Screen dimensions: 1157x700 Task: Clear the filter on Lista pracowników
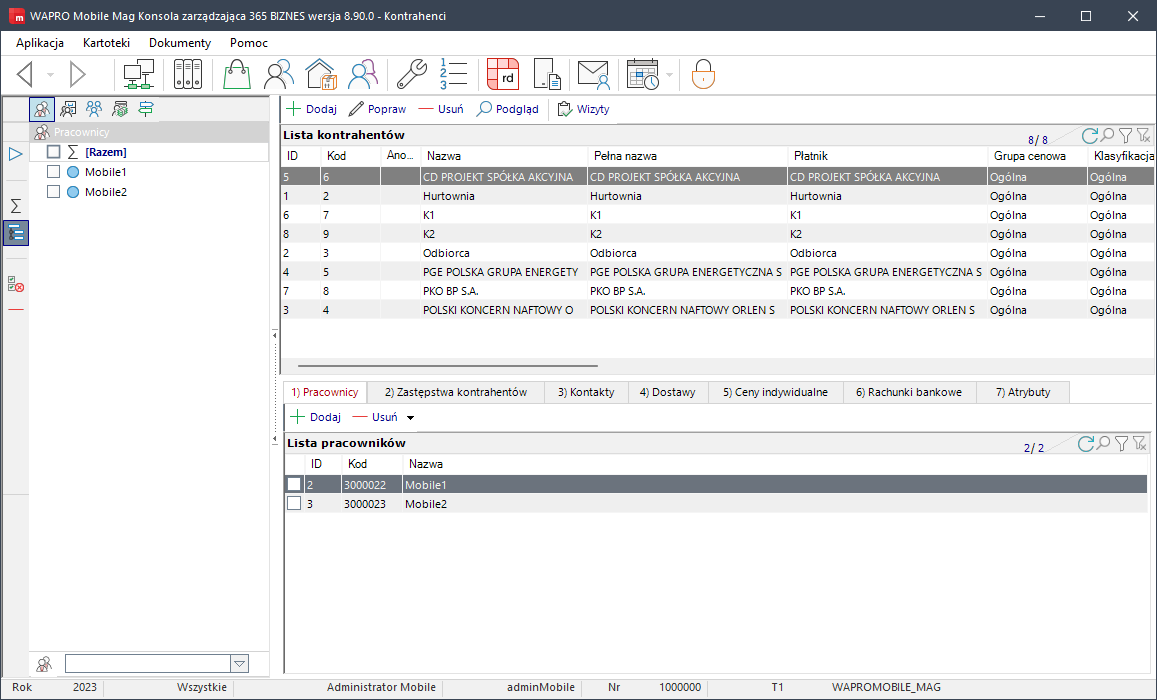tap(1139, 443)
